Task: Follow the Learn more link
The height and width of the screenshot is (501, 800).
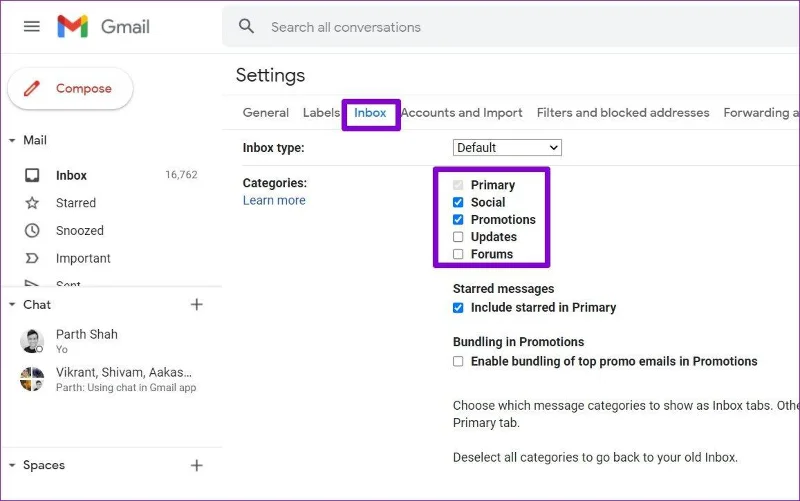Action: tap(274, 201)
